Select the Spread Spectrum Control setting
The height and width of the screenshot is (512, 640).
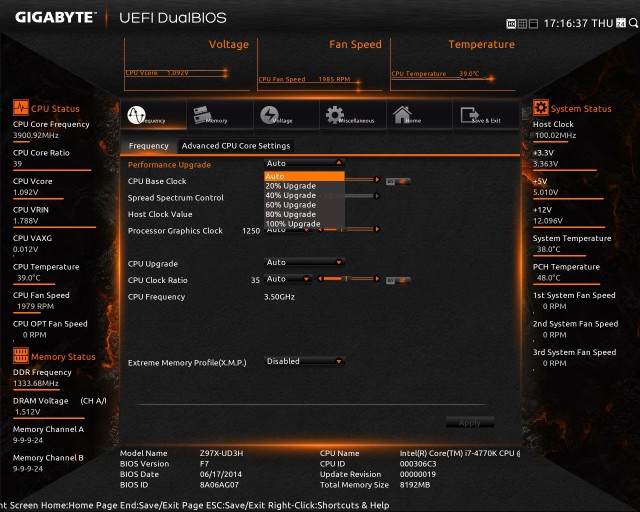click(176, 198)
